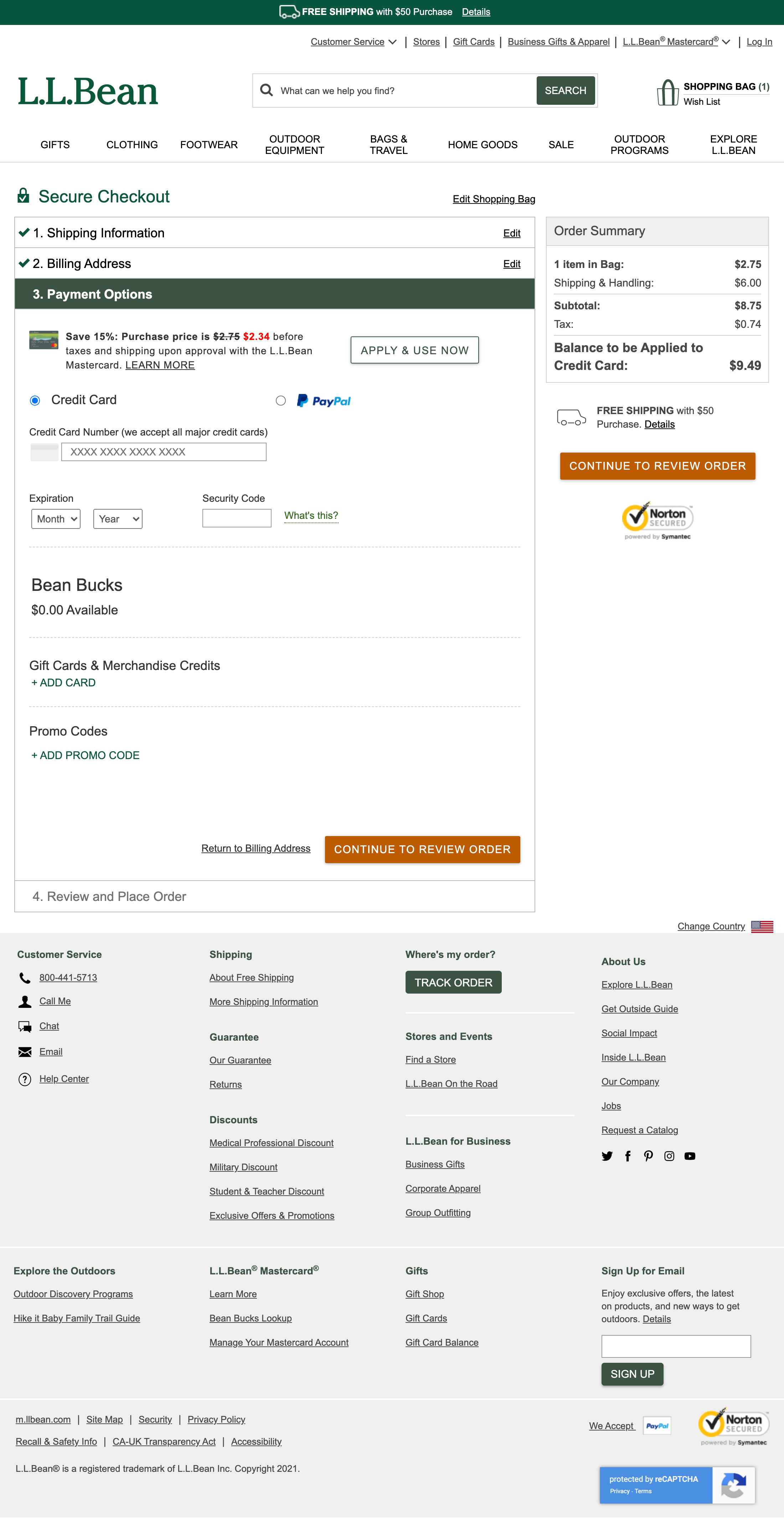784x1531 pixels.
Task: Select the Credit Card payment option
Action: [x=35, y=401]
